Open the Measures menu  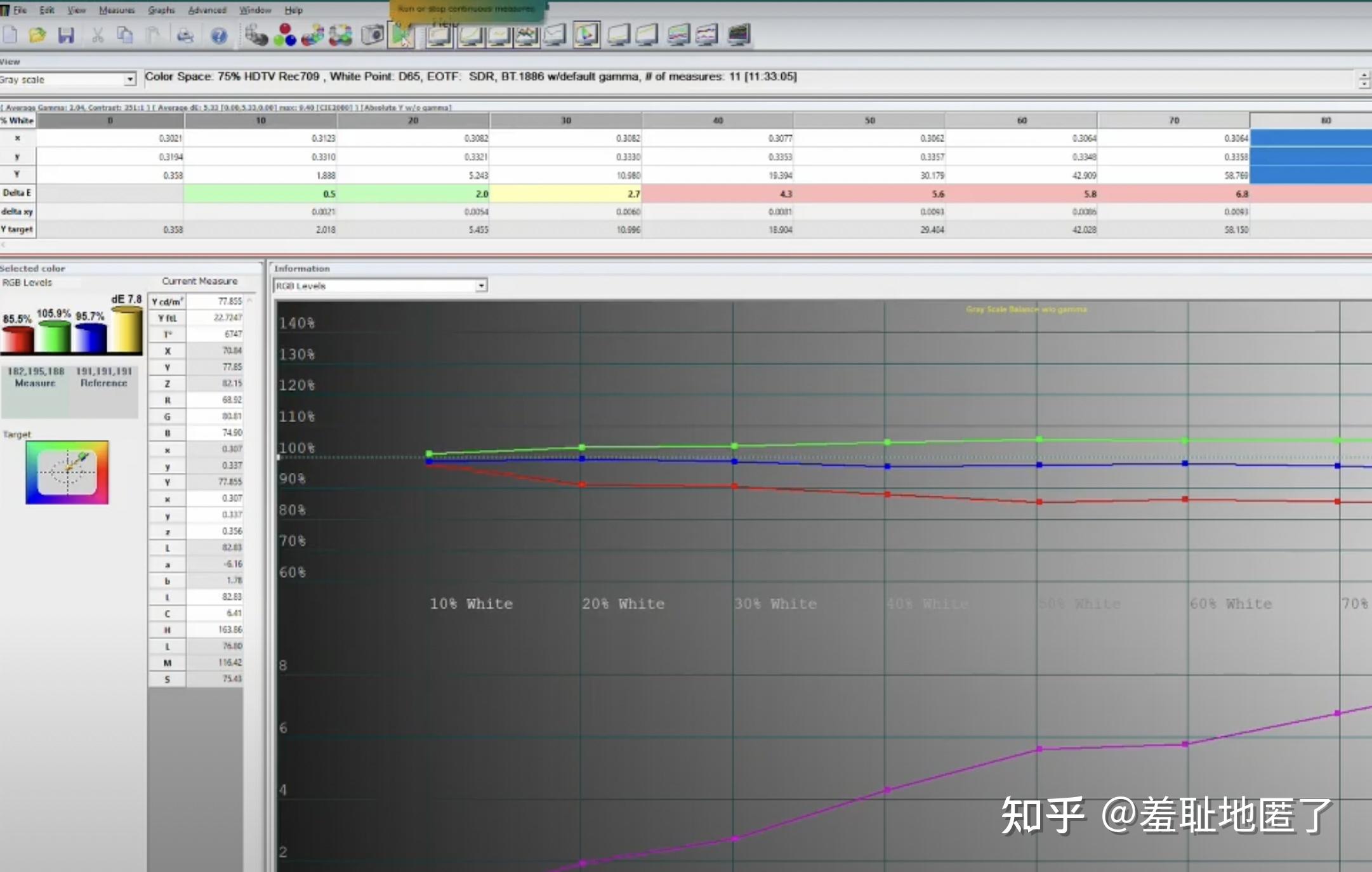[x=117, y=10]
